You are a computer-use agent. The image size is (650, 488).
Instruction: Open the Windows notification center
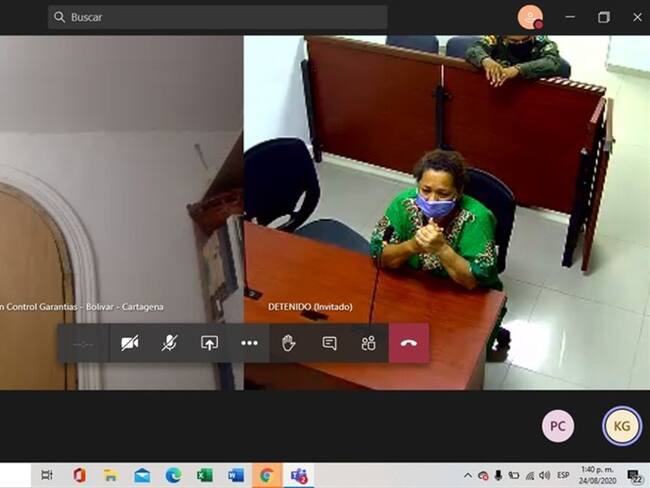(634, 475)
